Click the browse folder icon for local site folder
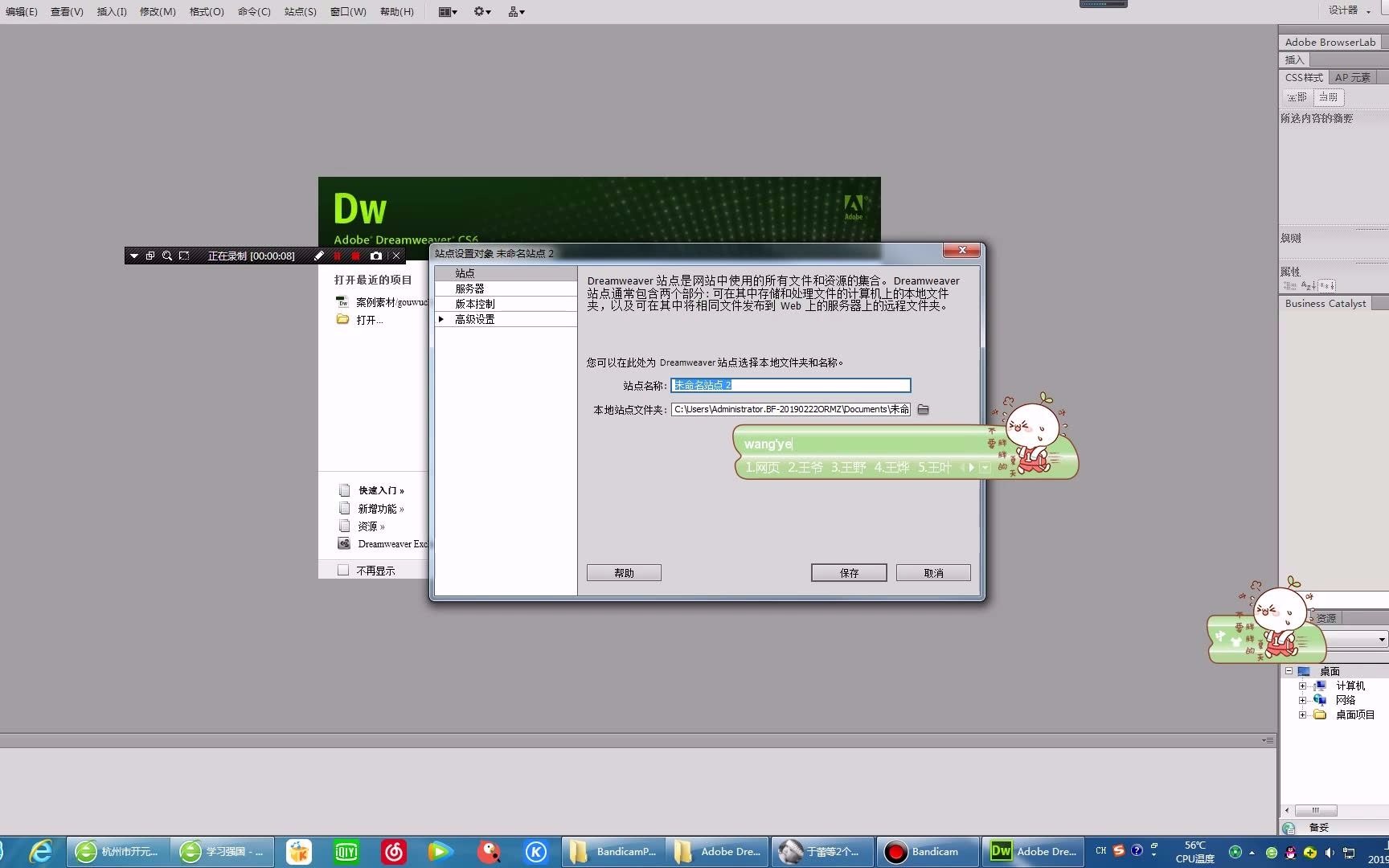 click(923, 410)
